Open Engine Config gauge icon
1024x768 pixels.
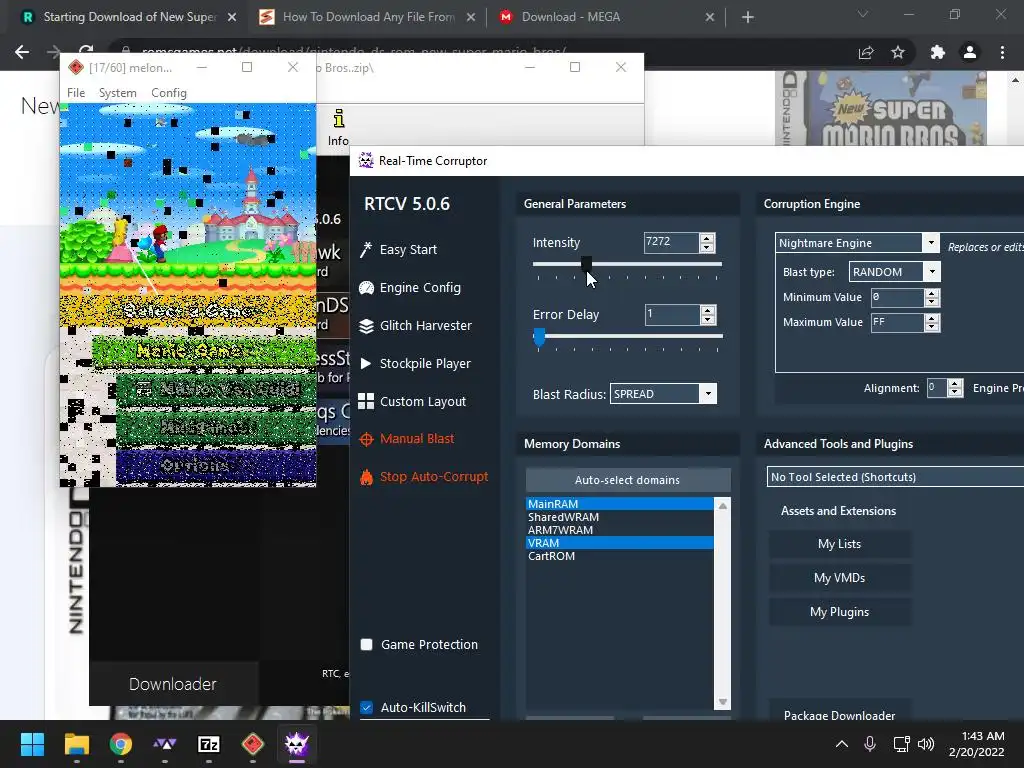[366, 288]
